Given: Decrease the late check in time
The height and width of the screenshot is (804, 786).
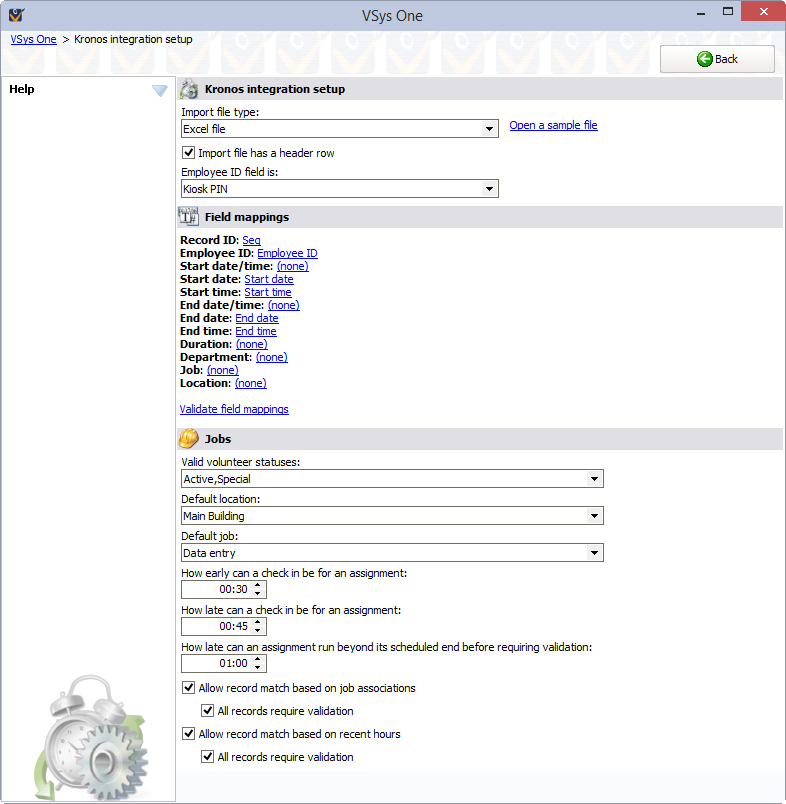Looking at the screenshot, I should coord(258,631).
